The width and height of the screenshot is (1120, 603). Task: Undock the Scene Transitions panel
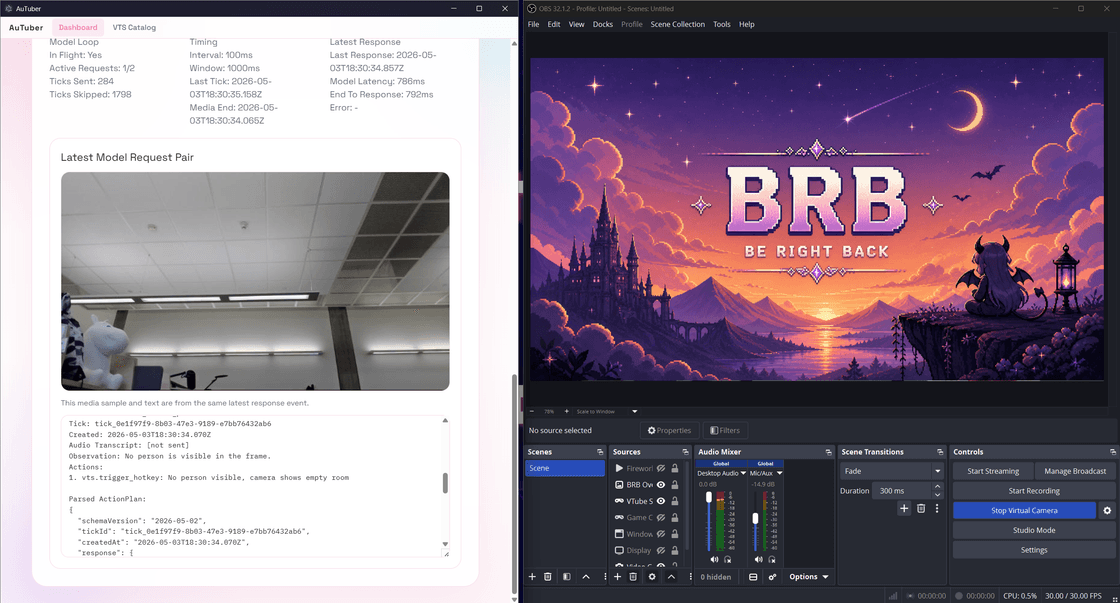[x=940, y=452]
